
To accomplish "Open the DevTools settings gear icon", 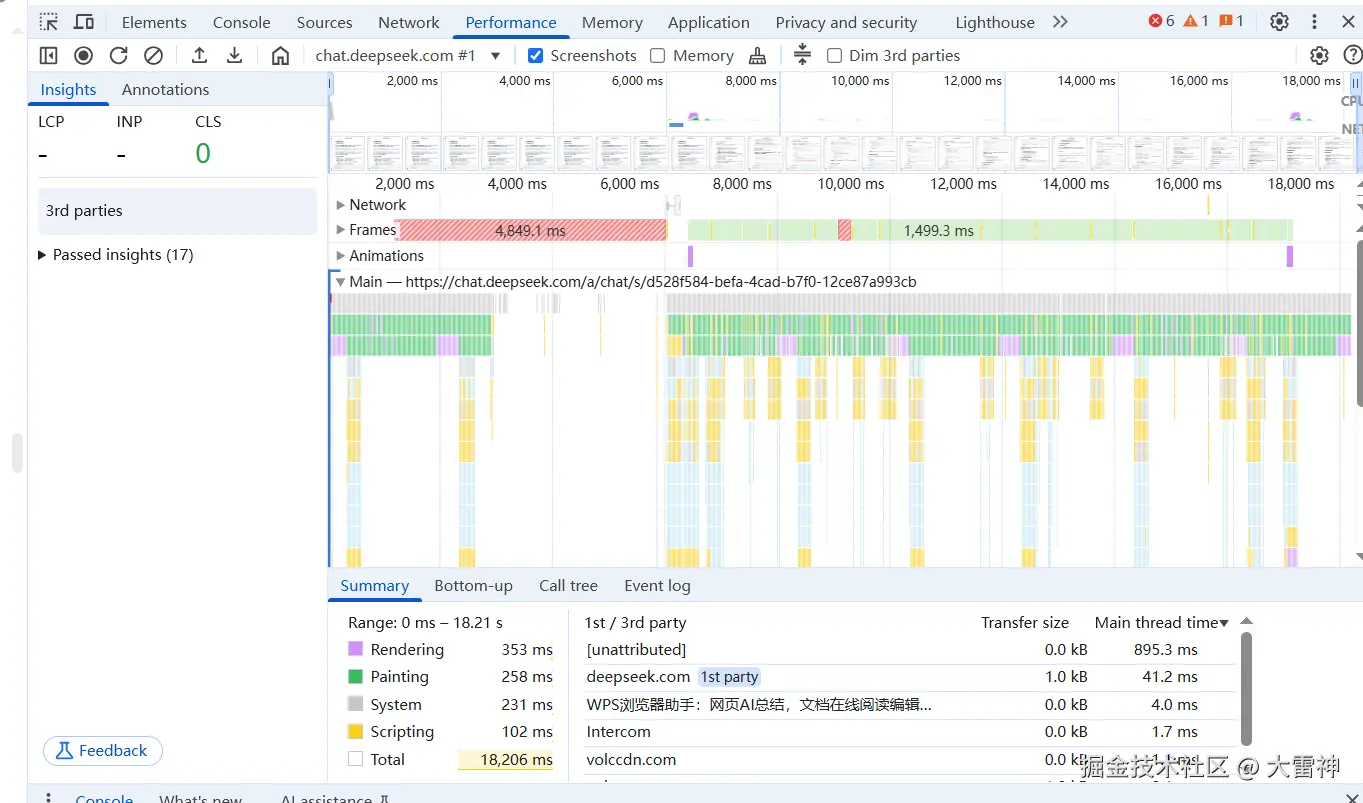I will pyautogui.click(x=1279, y=22).
